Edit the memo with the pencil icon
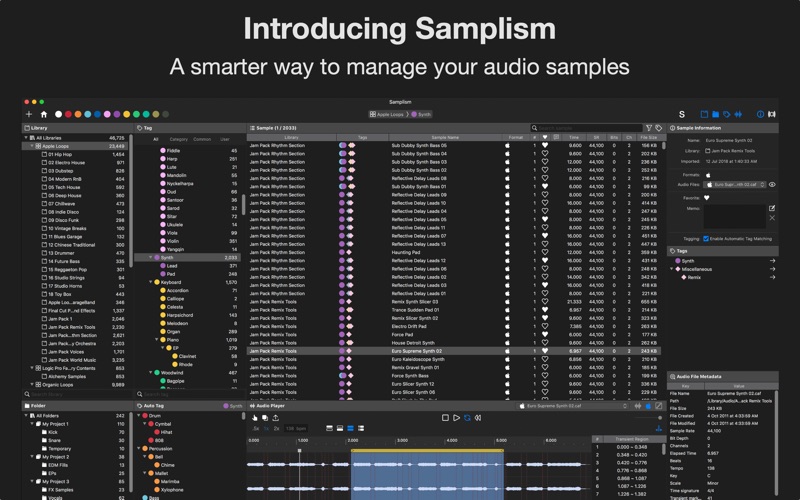The width and height of the screenshot is (800, 500). 772,208
